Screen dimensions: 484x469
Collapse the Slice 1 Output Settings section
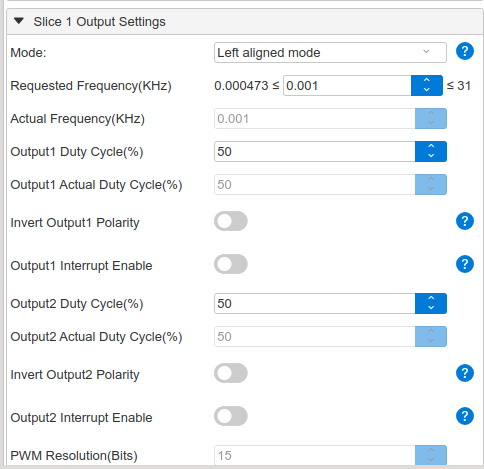(x=19, y=21)
